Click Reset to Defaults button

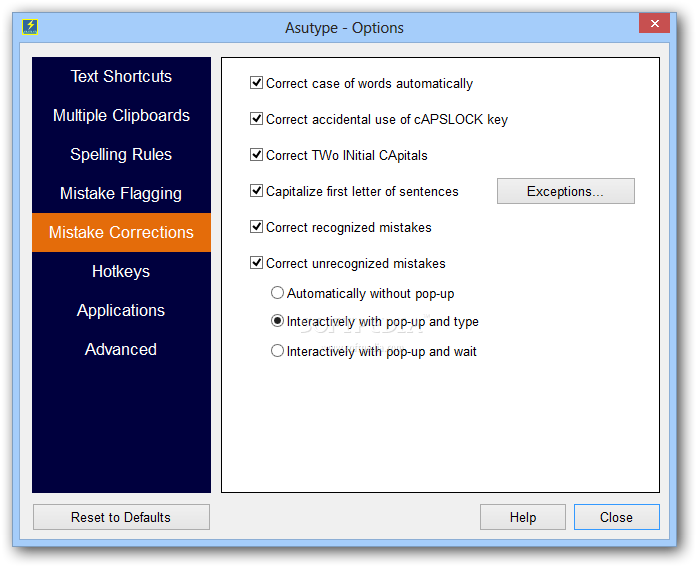click(x=121, y=517)
